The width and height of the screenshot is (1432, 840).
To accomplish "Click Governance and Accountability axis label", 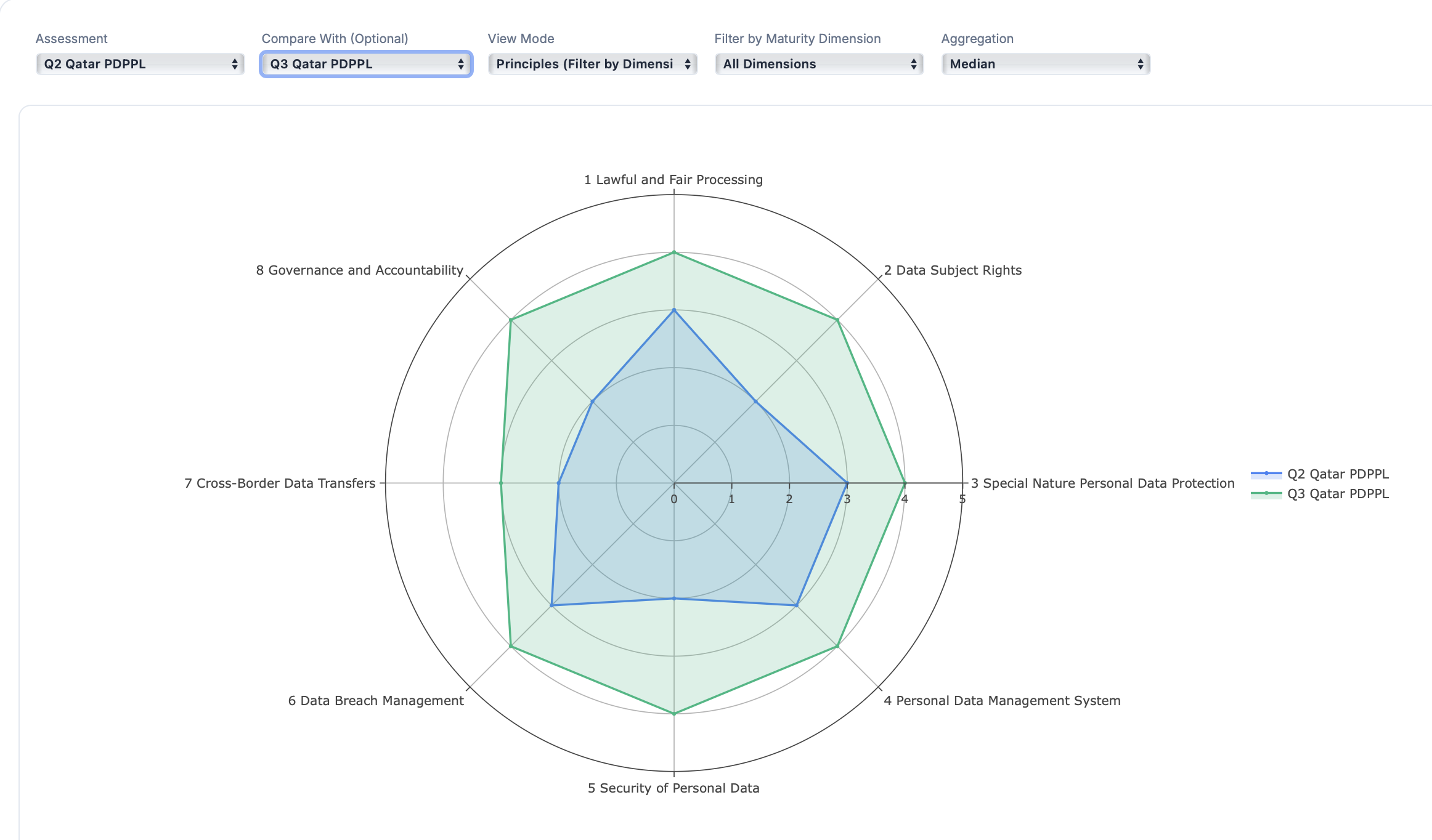I will (360, 270).
